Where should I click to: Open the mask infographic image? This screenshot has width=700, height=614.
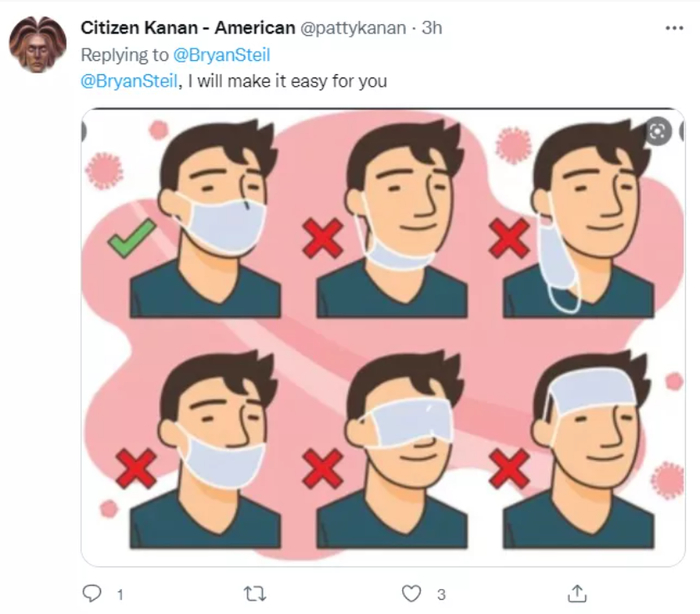pos(383,337)
